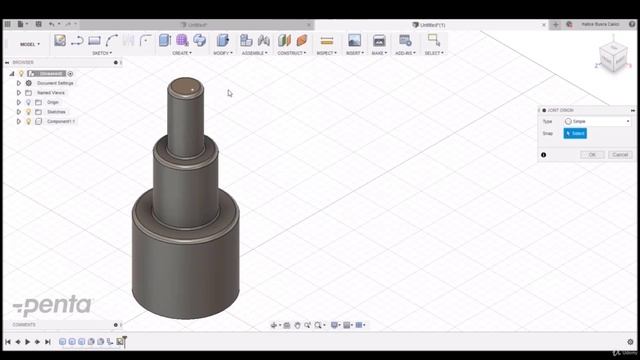Select the sketch Line tool
Screen dimensions: 640x360
[x=77, y=40]
